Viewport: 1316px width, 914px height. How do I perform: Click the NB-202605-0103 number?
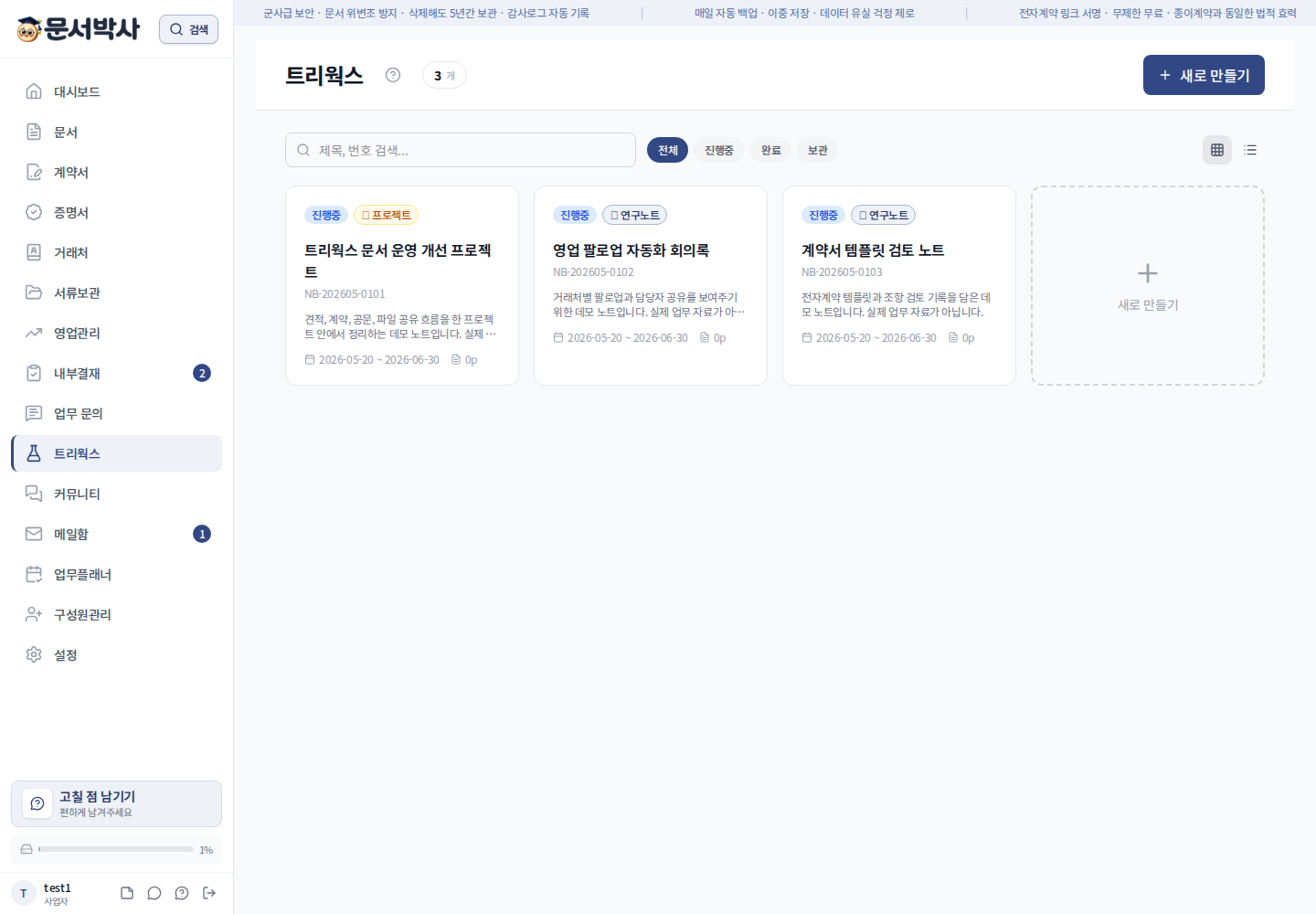(842, 271)
